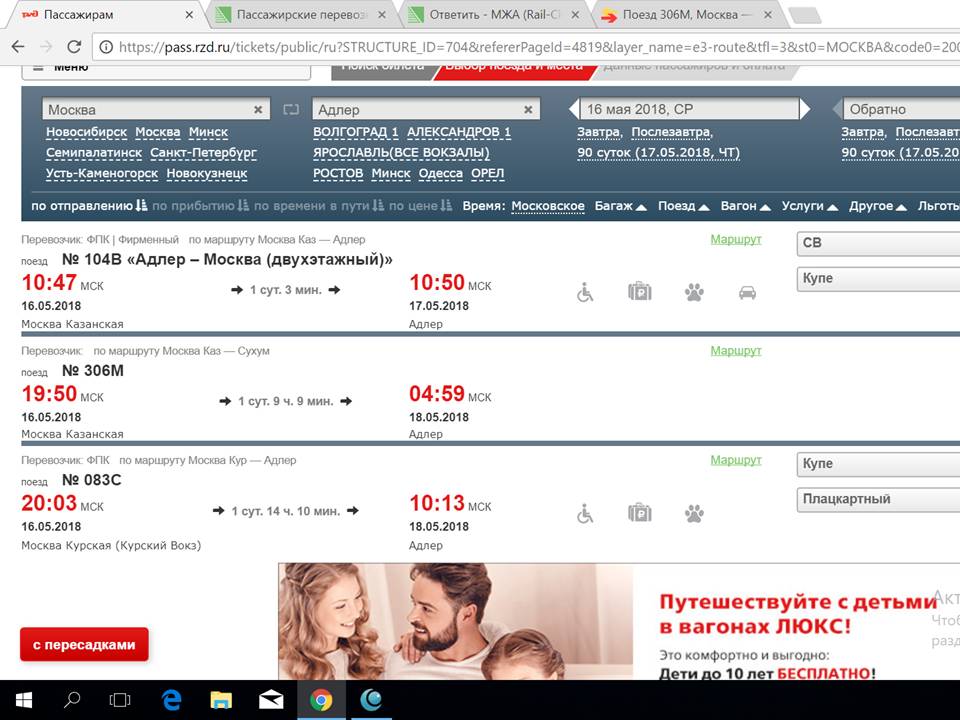Clear the Адлер destination field

click(x=528, y=109)
